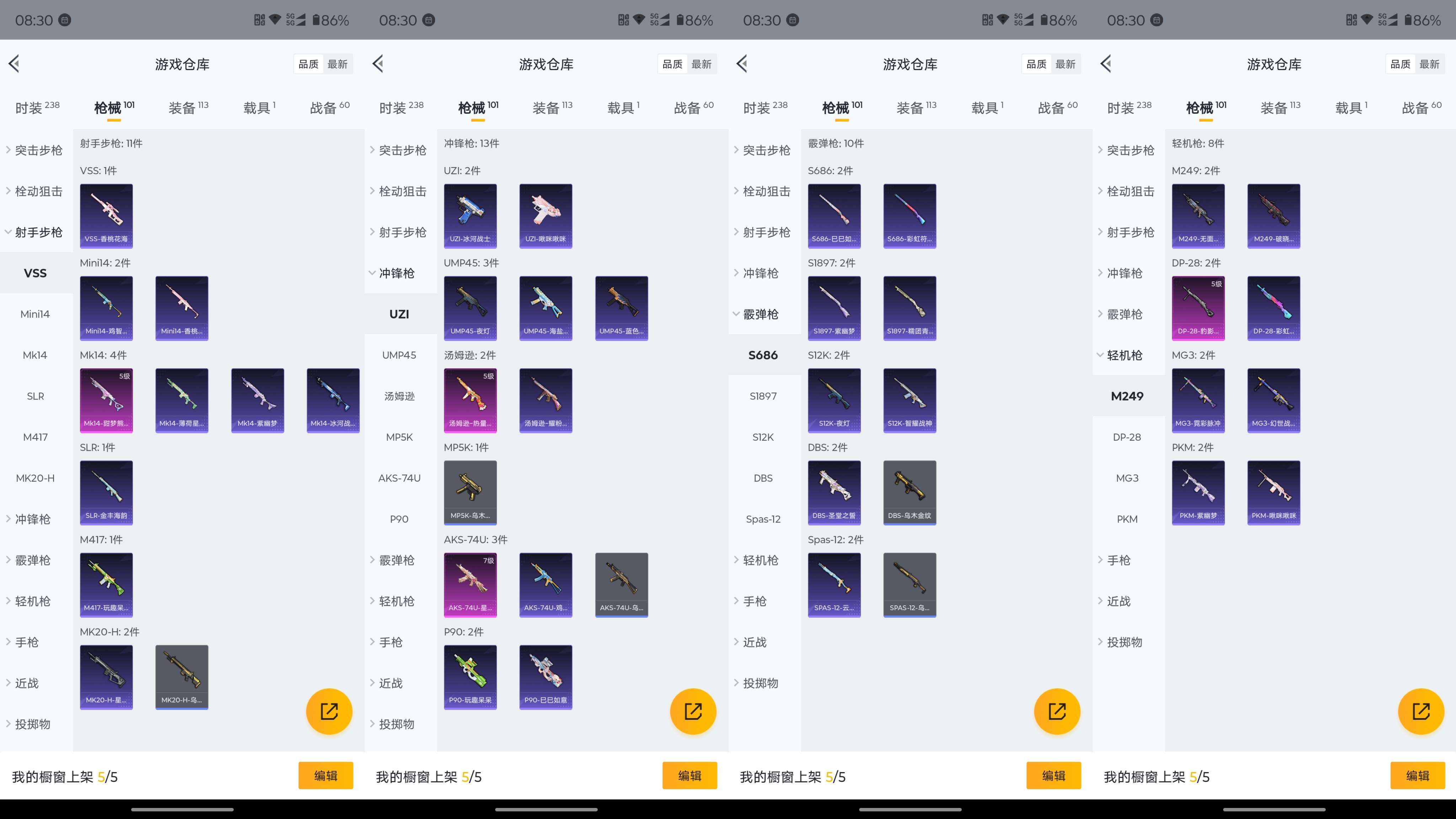Select the M249-破晓 light machine gun skin
Image resolution: width=1456 pixels, height=819 pixels.
(x=1273, y=216)
